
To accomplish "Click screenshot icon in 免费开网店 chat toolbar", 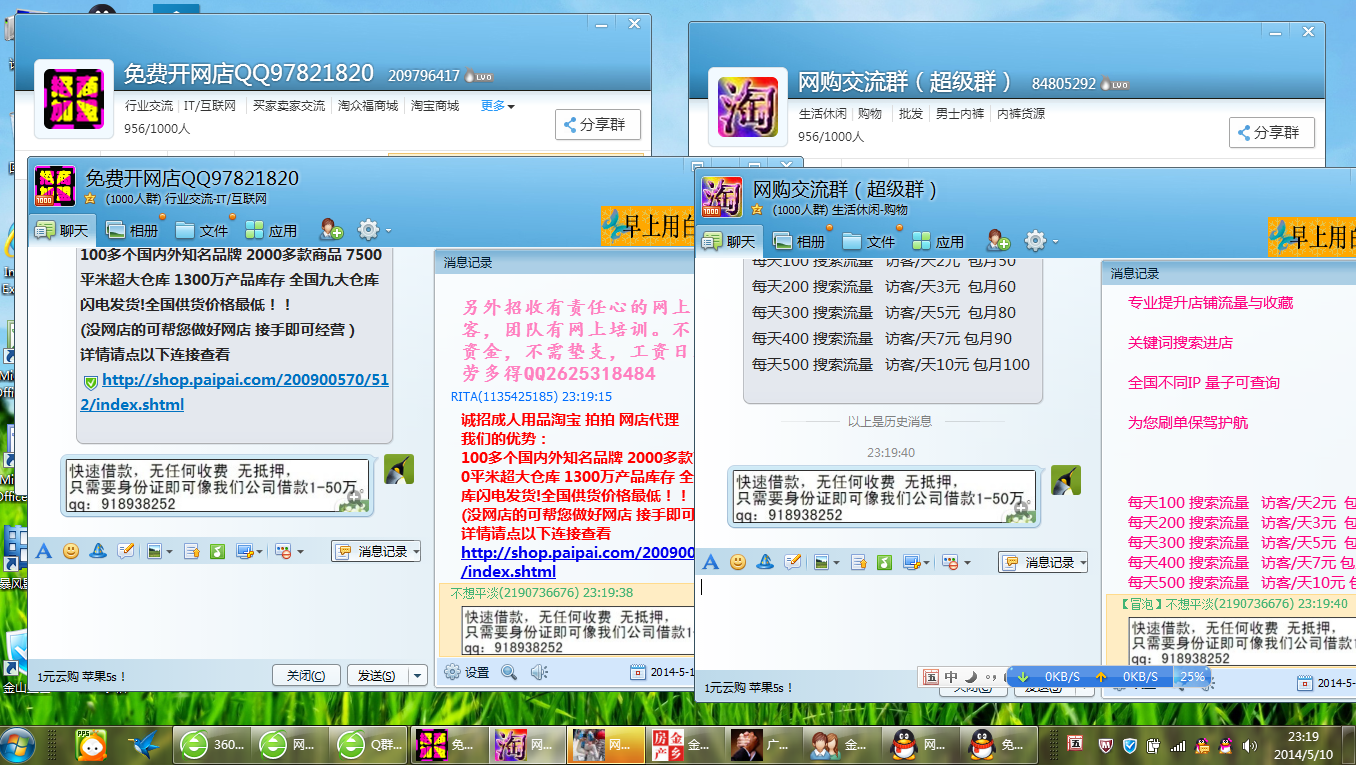I will [x=244, y=551].
